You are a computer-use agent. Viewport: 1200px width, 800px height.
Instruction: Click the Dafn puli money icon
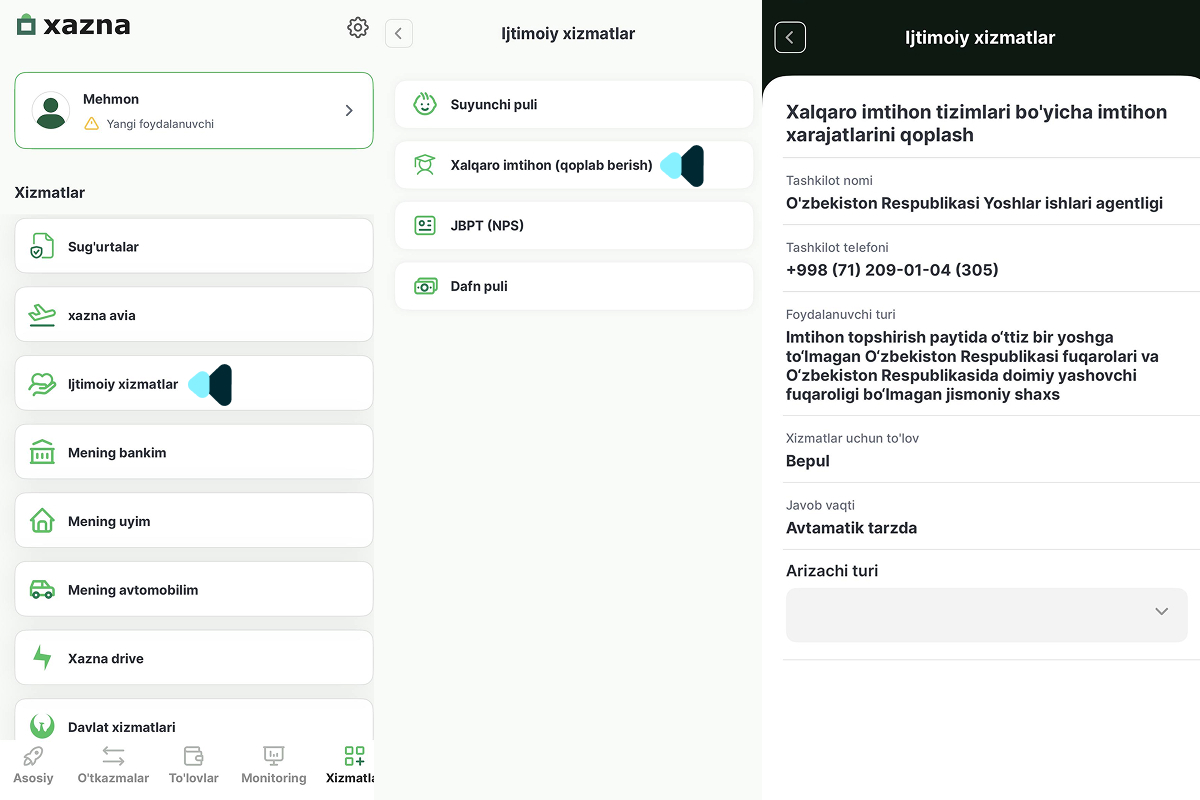click(x=425, y=286)
